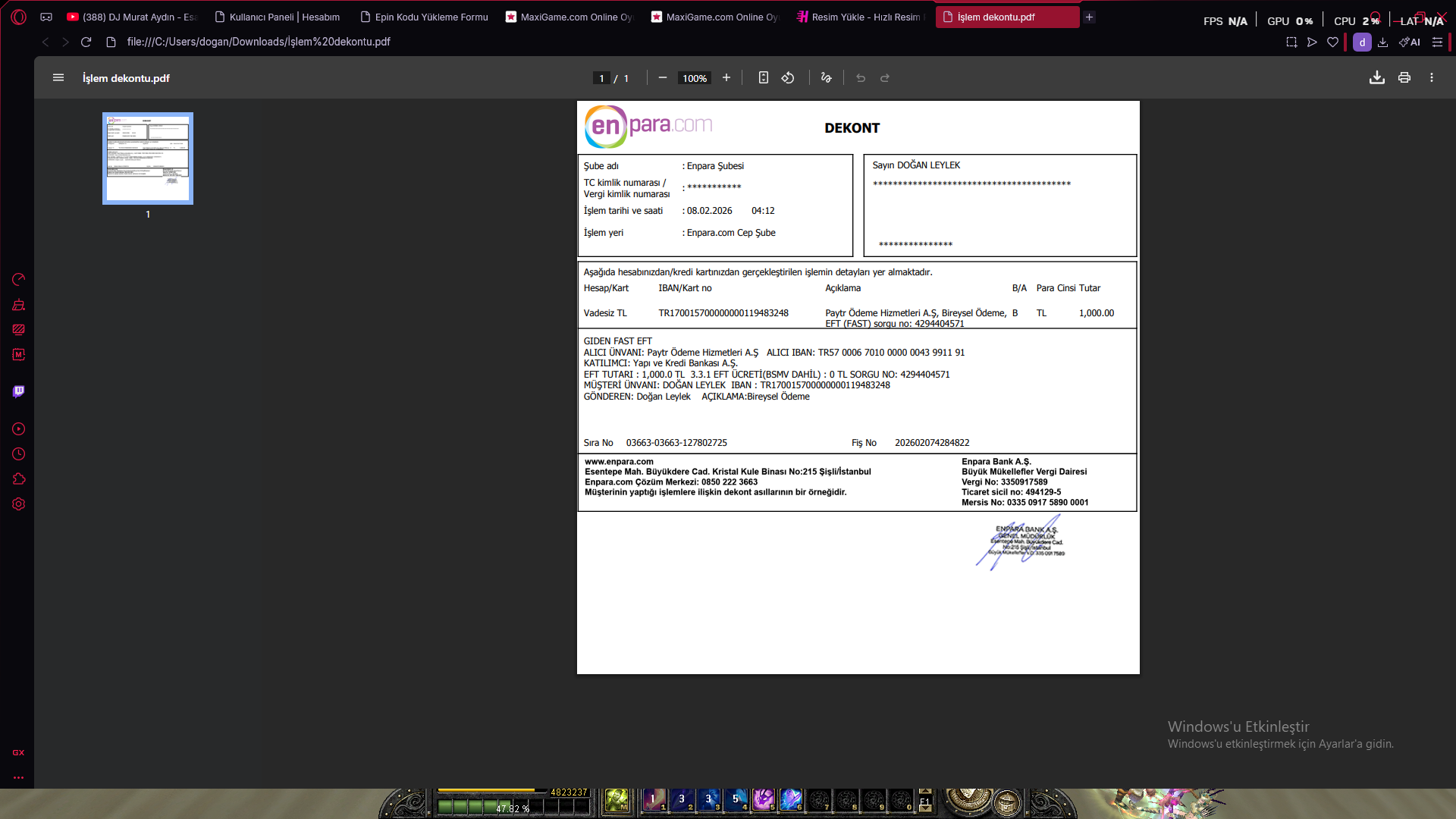Click the GPU usage readout in overlay
1456x819 pixels.
pos(1290,21)
